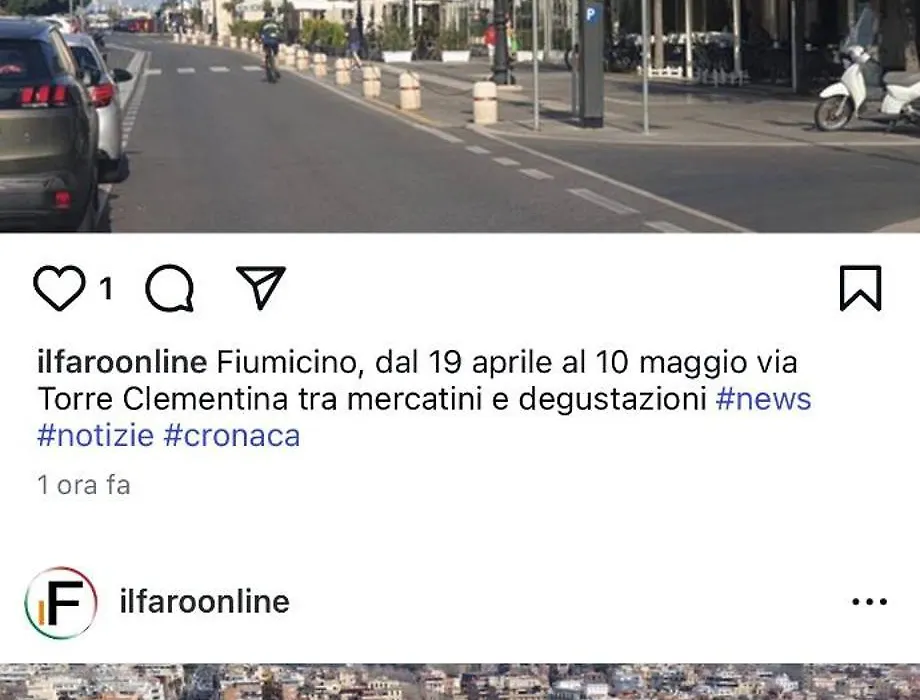Open the #cronaca hashtag
This screenshot has width=920, height=700.
pyautogui.click(x=232, y=436)
